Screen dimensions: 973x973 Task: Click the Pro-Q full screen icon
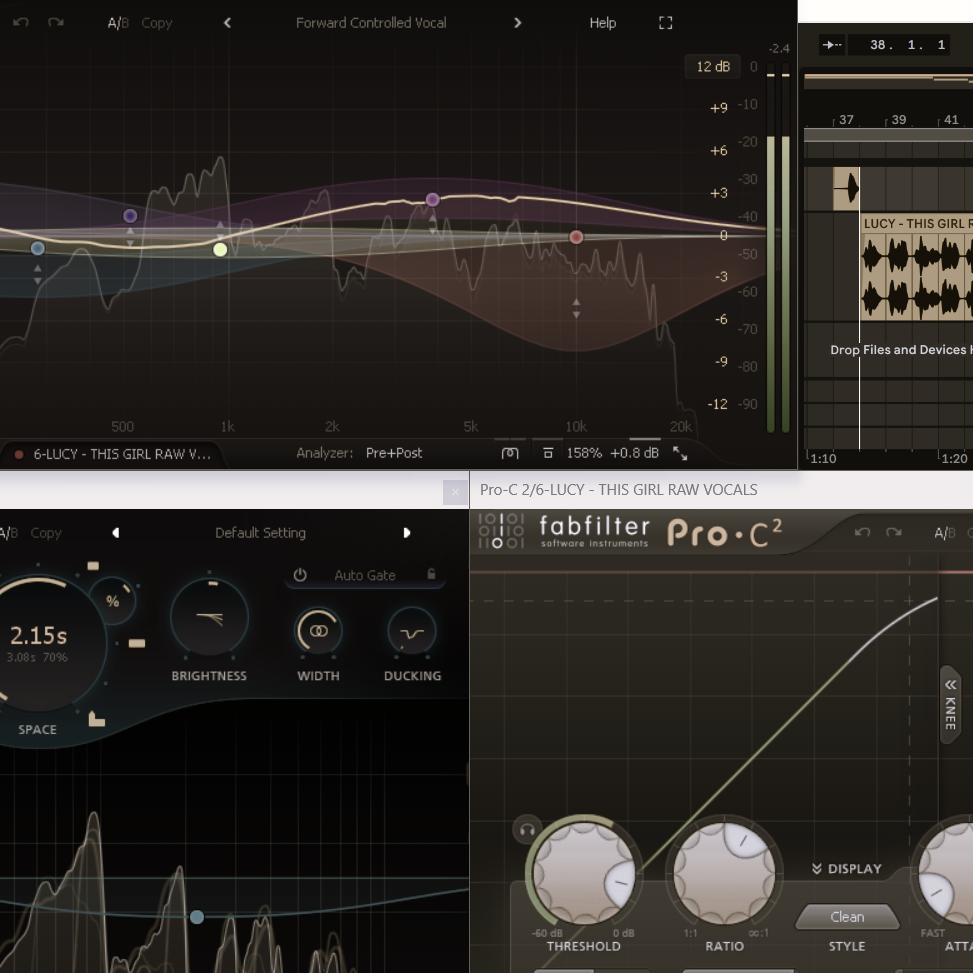(666, 23)
